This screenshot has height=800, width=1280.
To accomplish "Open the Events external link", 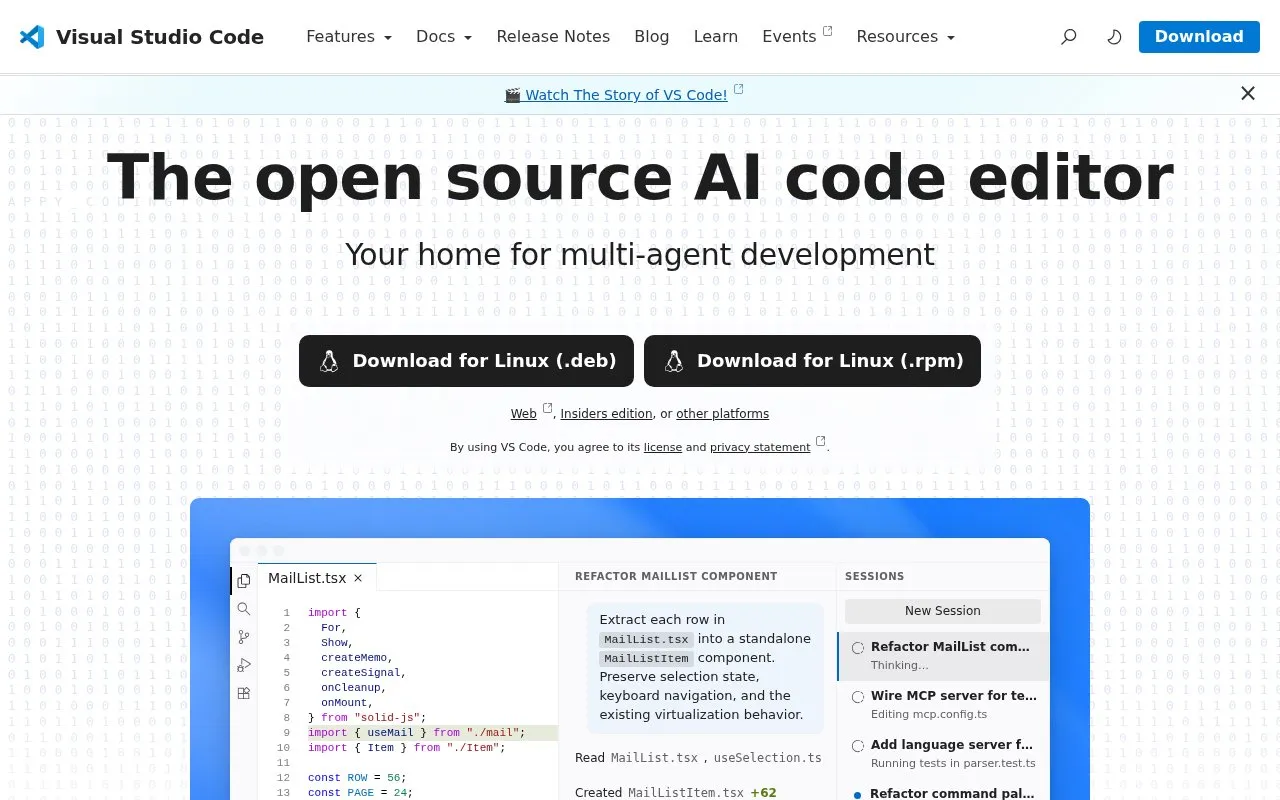I will click(x=797, y=37).
